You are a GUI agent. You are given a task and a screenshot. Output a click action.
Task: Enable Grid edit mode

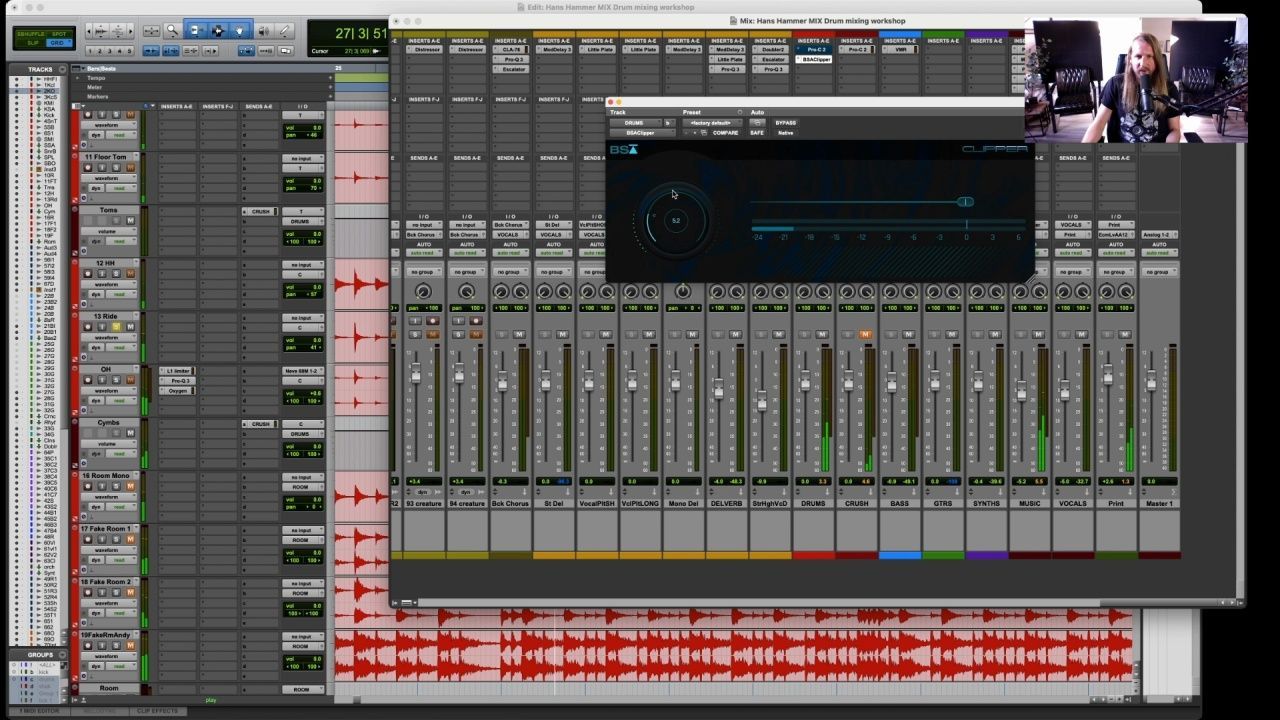[58, 43]
